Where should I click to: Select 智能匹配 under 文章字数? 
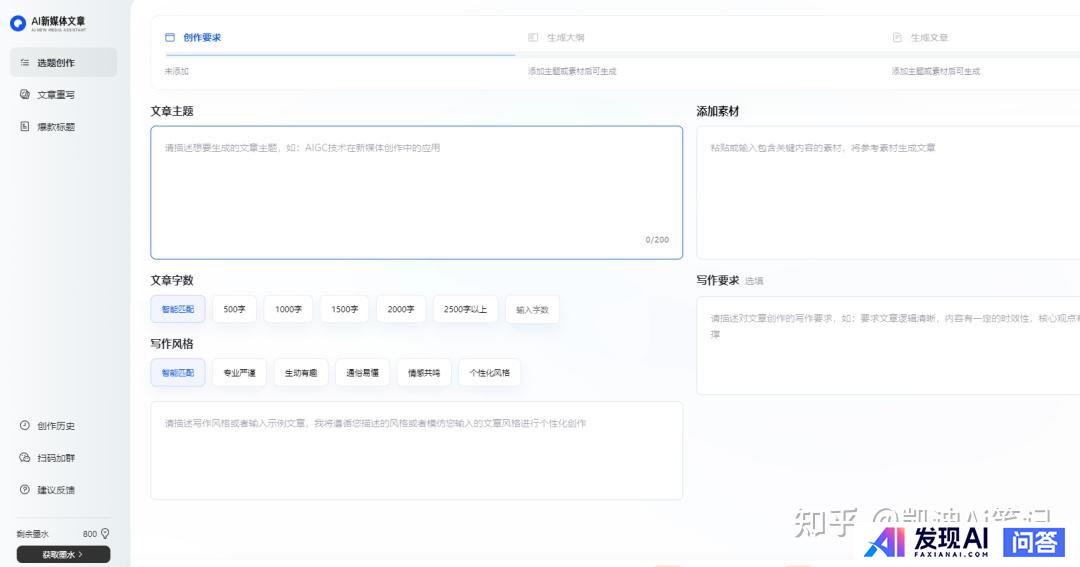(178, 309)
